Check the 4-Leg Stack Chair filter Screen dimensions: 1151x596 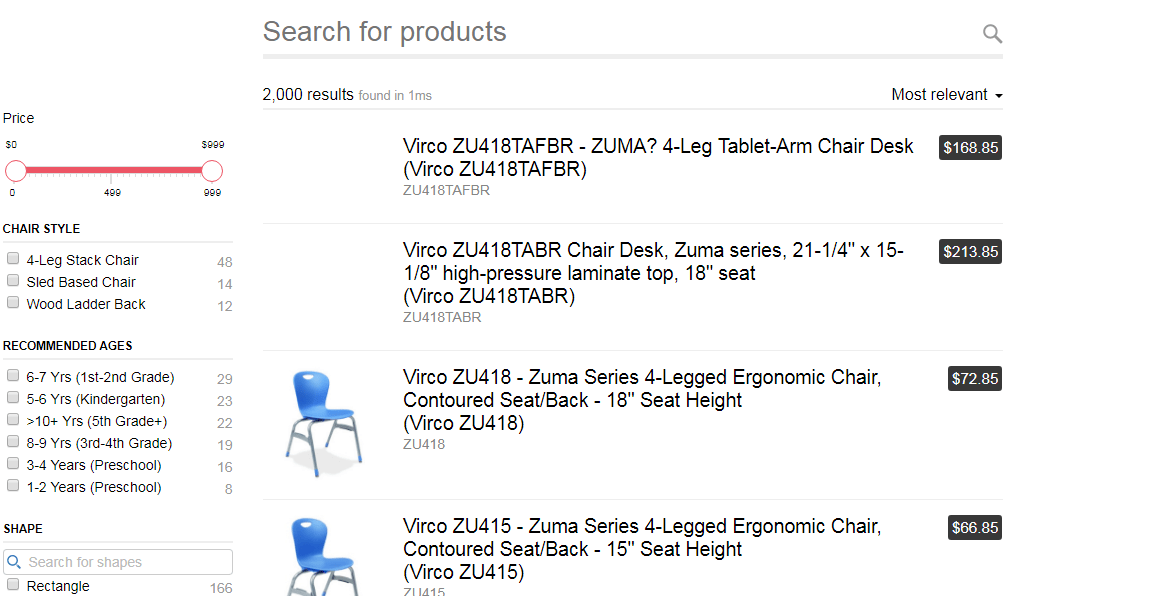tap(13, 259)
